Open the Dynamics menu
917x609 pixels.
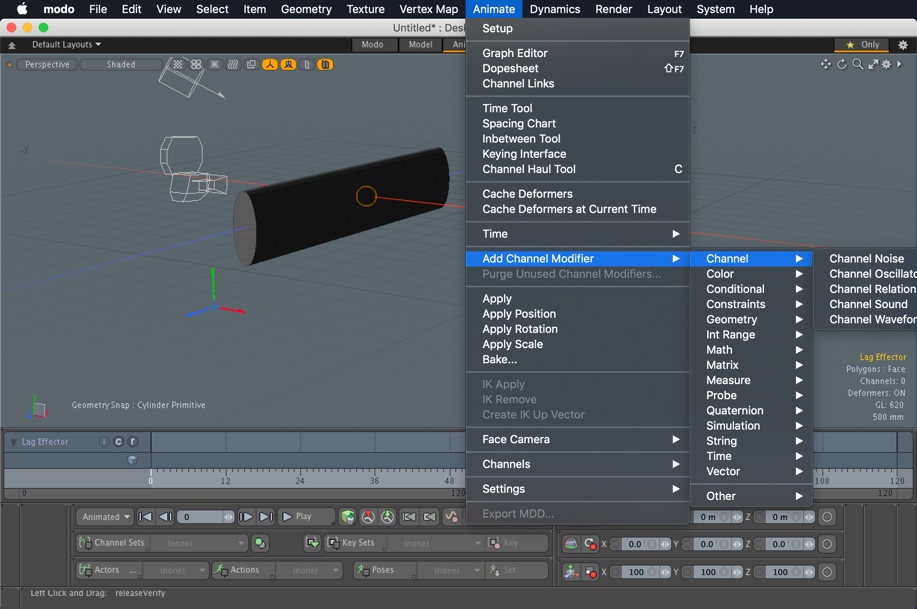point(554,9)
